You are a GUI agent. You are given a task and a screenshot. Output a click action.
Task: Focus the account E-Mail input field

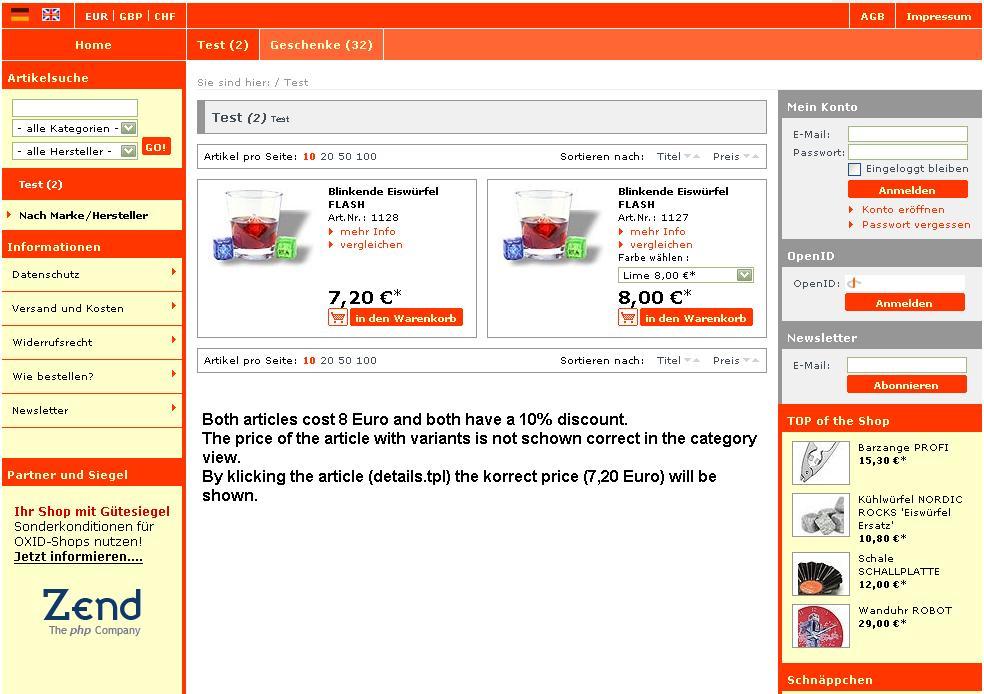[907, 134]
